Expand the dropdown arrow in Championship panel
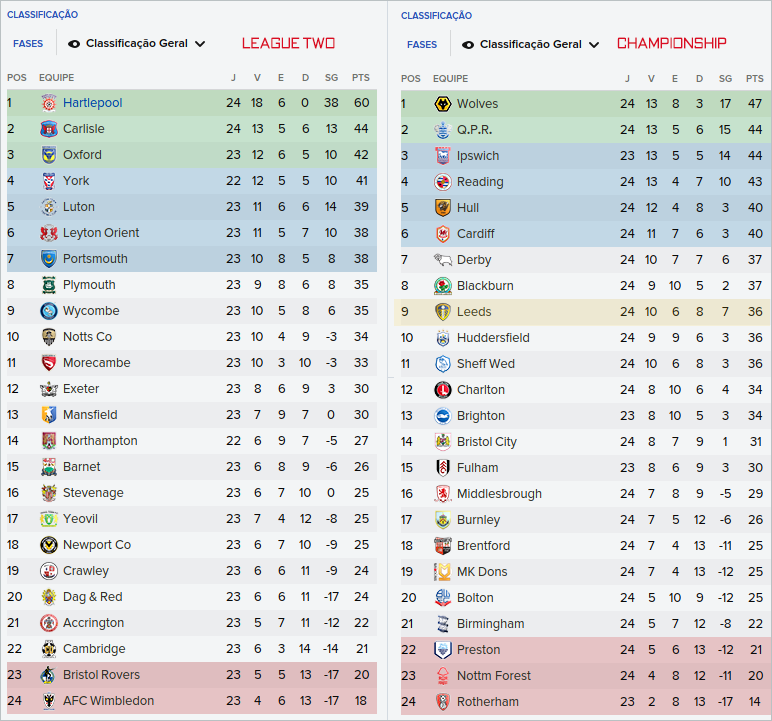The width and height of the screenshot is (772, 721). coord(594,45)
